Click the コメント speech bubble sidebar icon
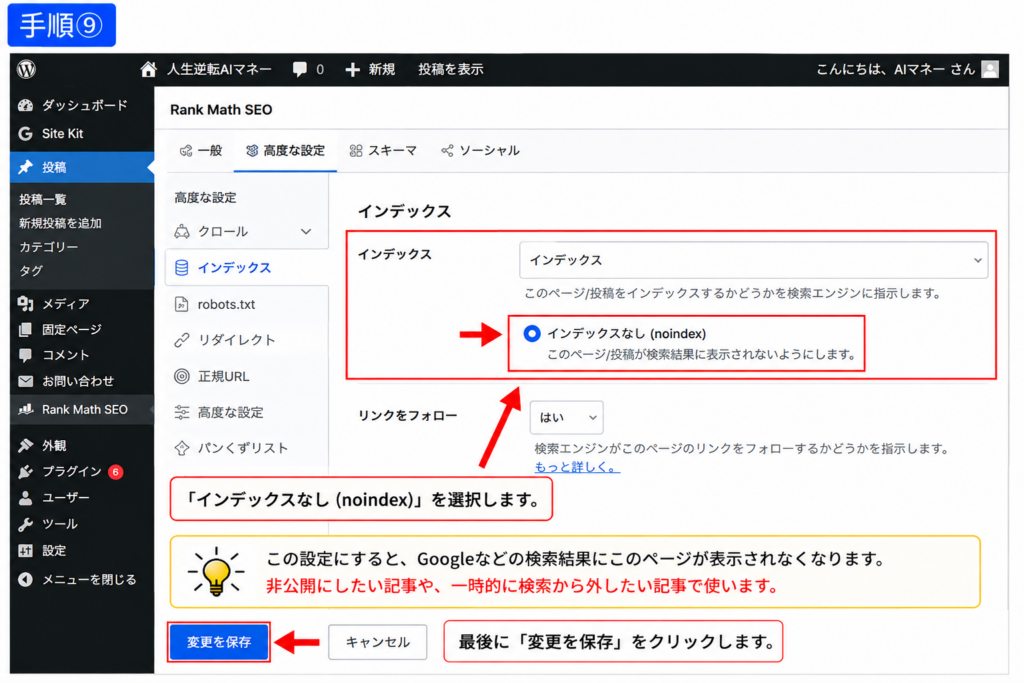1024x683 pixels. [25, 355]
